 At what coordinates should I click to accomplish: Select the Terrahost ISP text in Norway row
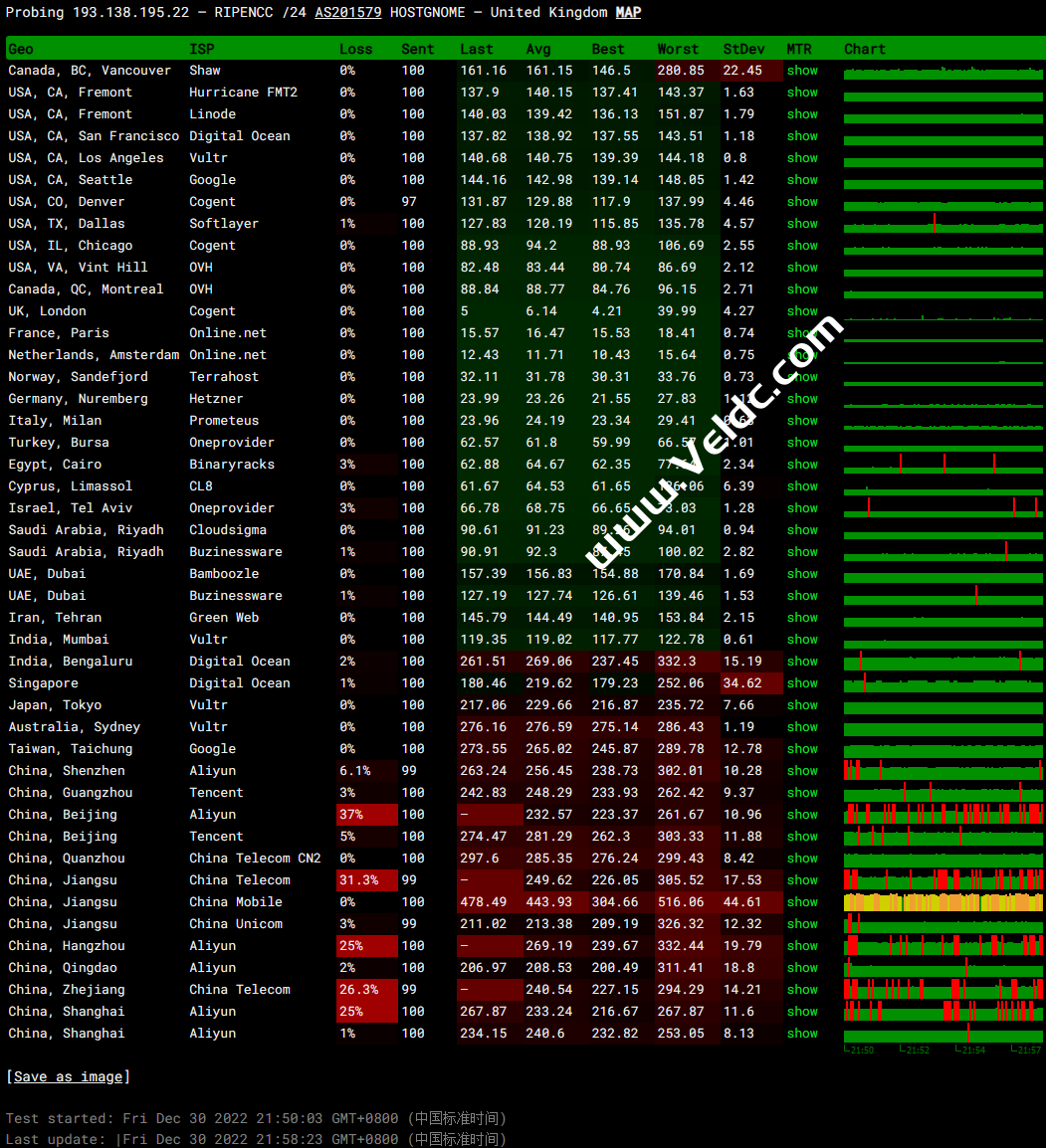click(x=223, y=377)
